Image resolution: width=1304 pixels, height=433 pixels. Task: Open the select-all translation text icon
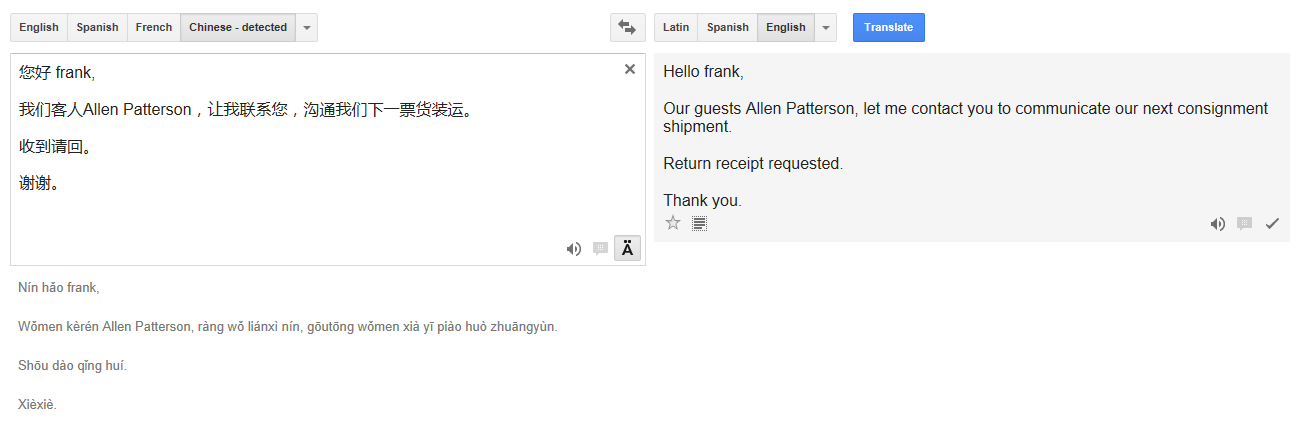700,223
